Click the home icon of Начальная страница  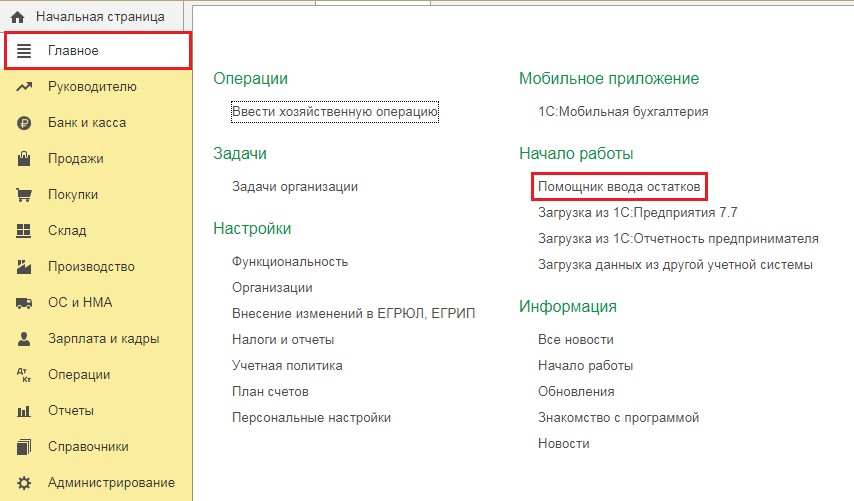point(17,17)
